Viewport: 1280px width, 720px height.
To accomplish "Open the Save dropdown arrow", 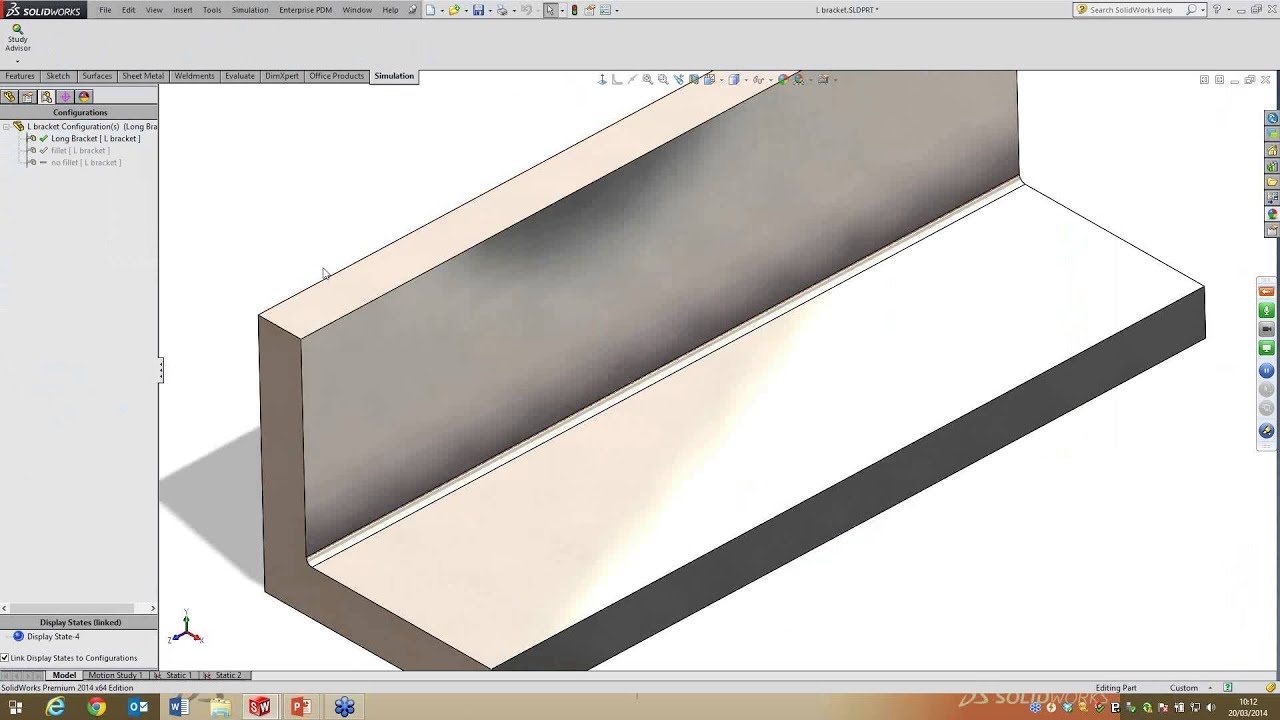I will (x=490, y=10).
